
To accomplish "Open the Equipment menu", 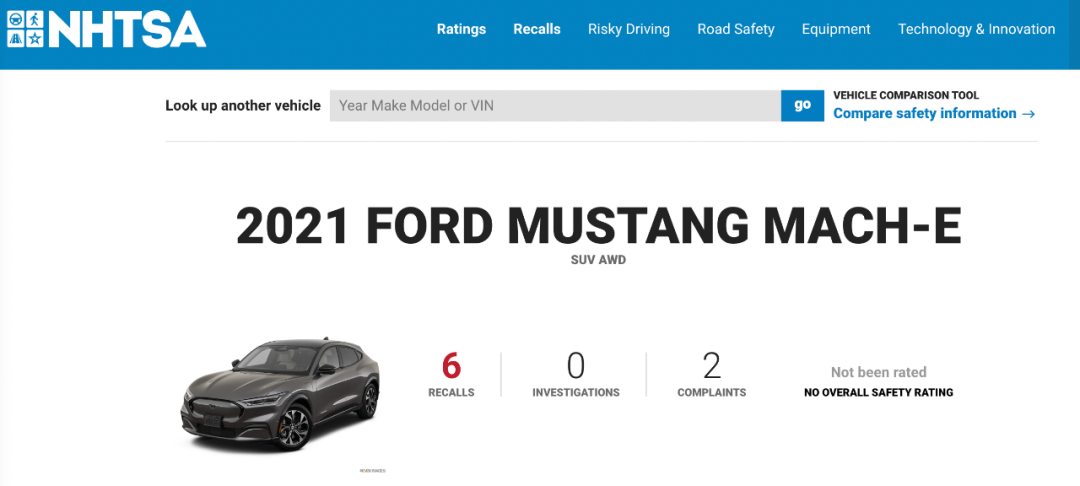I will (x=836, y=30).
